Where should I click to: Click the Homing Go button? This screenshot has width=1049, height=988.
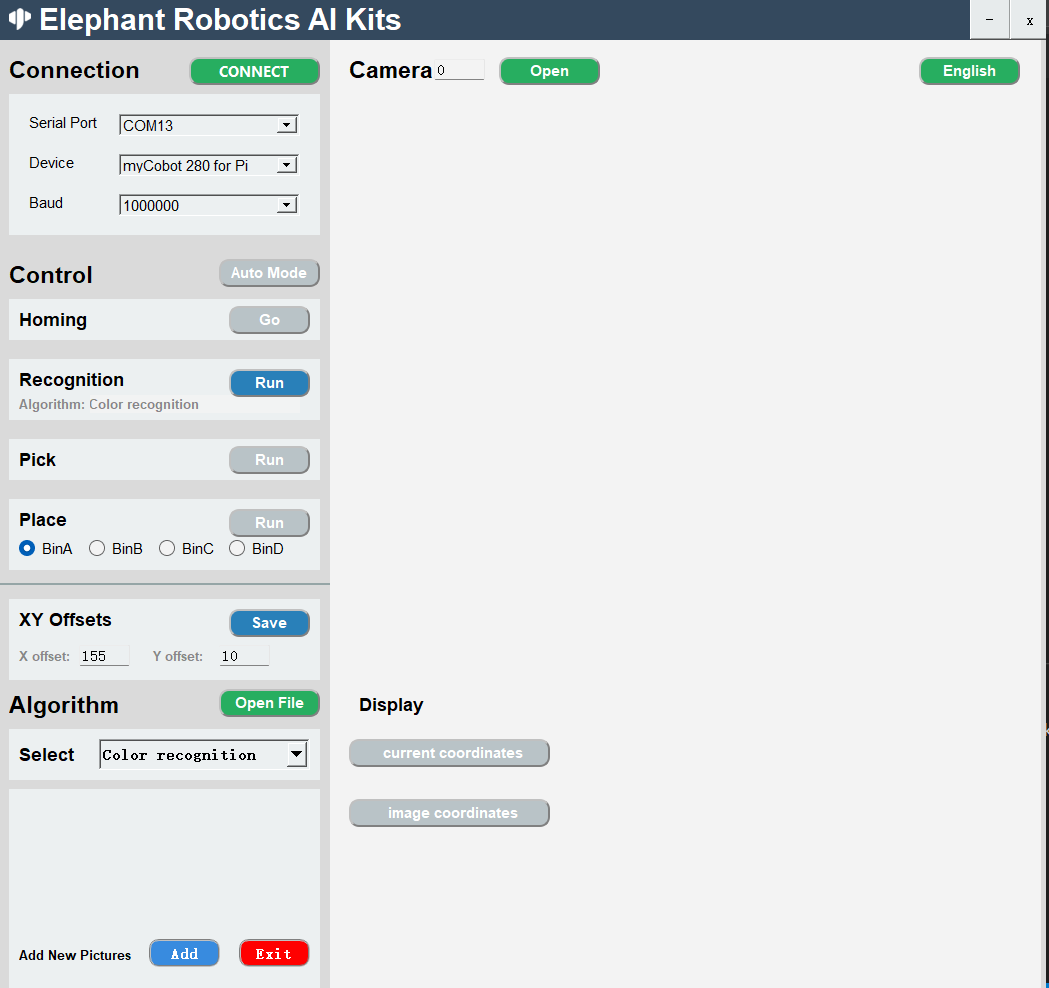(270, 320)
